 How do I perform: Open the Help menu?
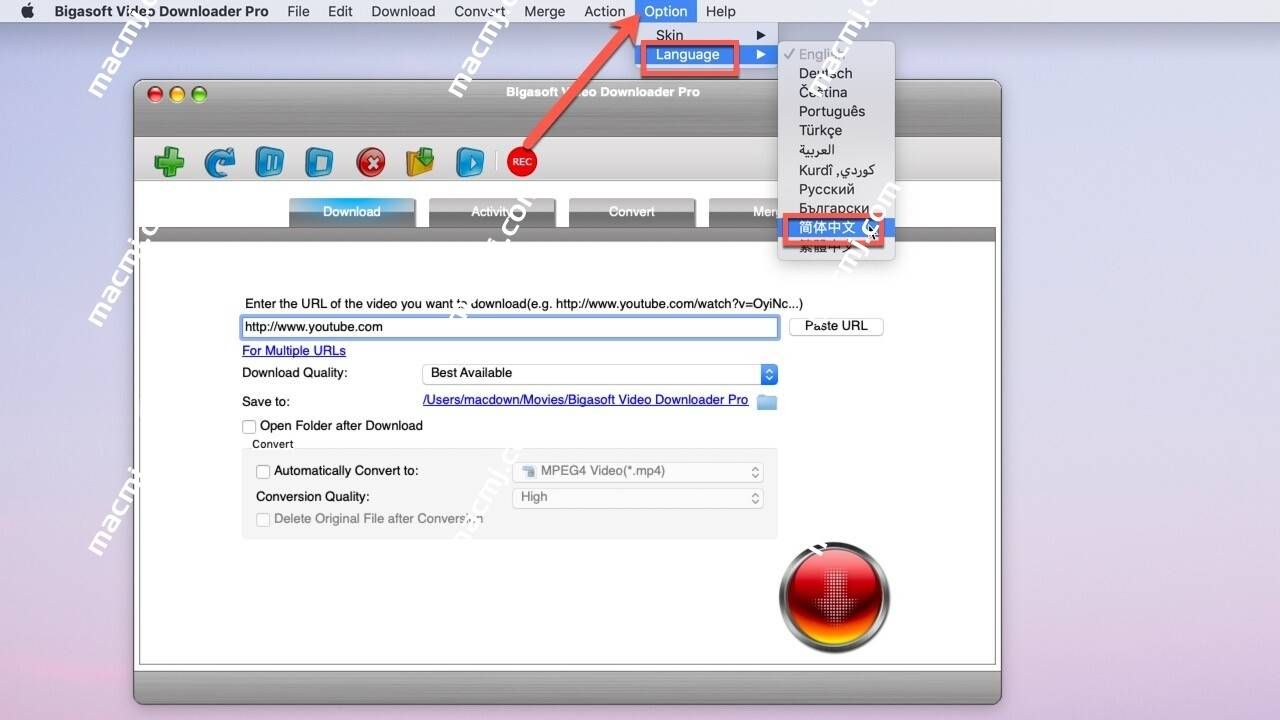tap(720, 11)
